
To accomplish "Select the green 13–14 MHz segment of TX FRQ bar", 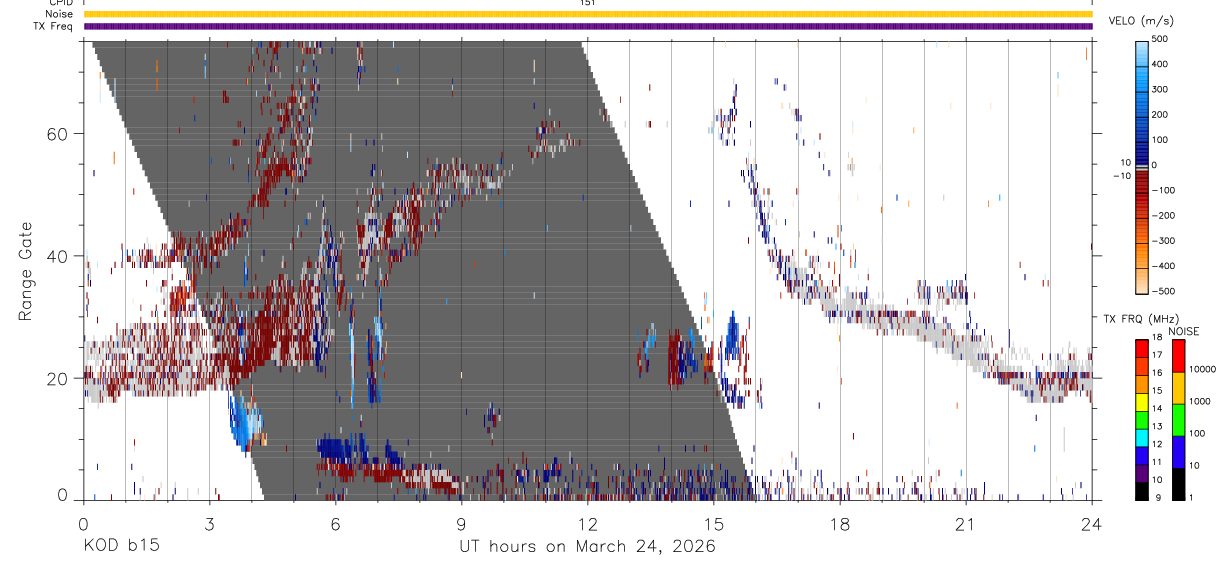I will click(x=1142, y=418).
